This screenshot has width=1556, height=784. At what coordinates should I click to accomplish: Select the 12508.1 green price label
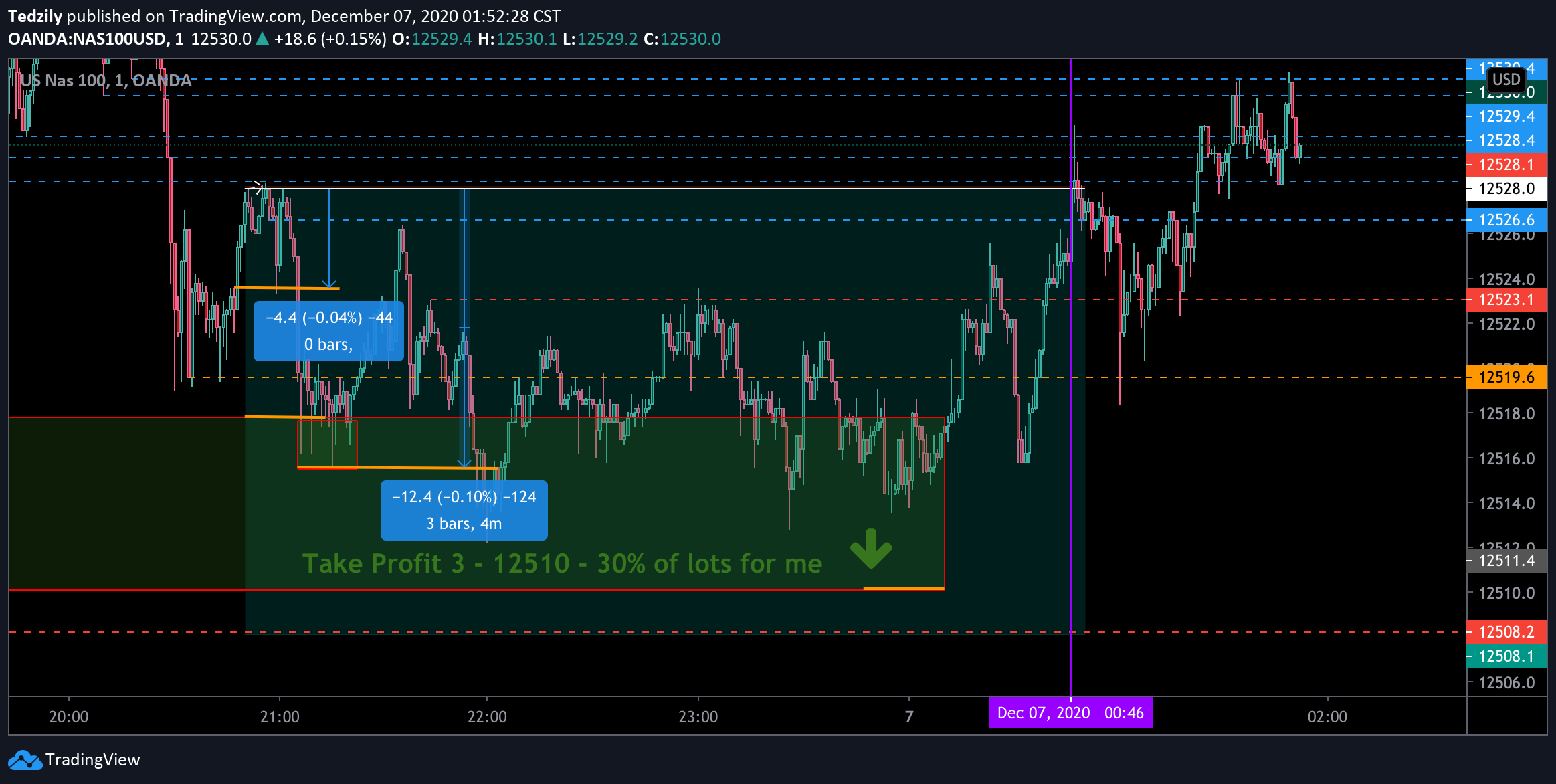1506,656
